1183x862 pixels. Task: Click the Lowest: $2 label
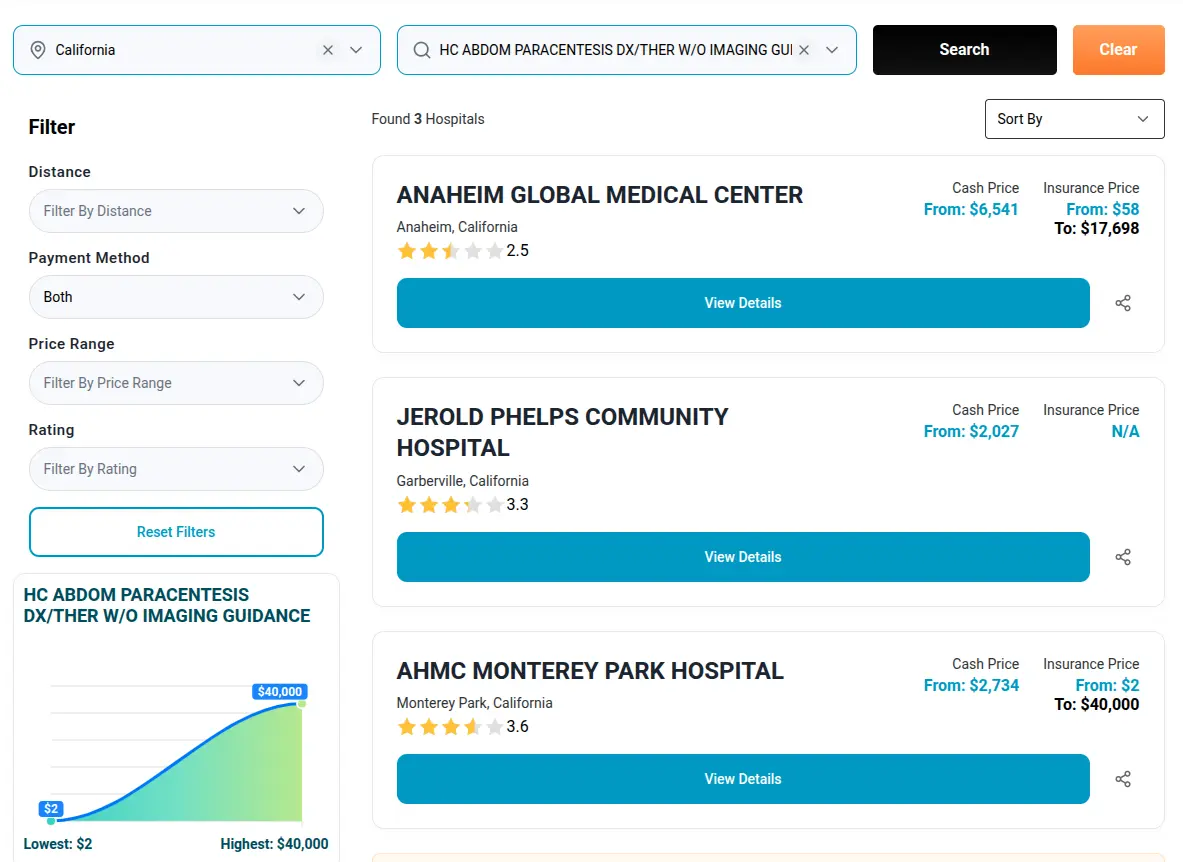[x=58, y=844]
